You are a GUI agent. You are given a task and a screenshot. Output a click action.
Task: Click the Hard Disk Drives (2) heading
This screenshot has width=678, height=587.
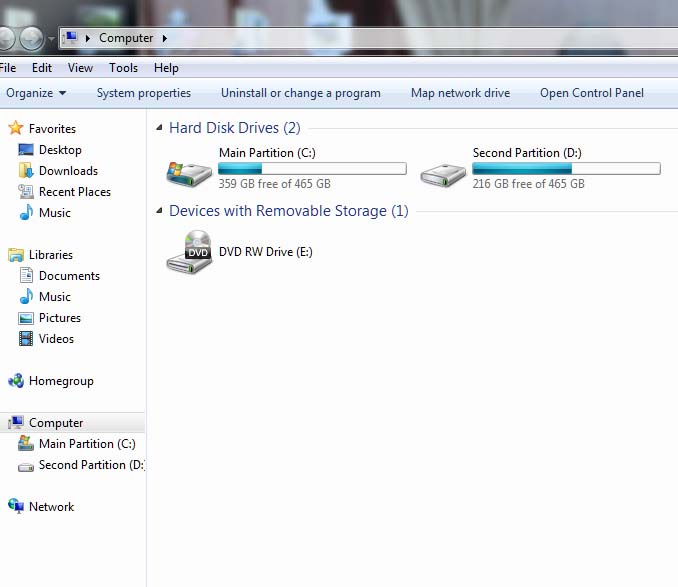[x=234, y=128]
